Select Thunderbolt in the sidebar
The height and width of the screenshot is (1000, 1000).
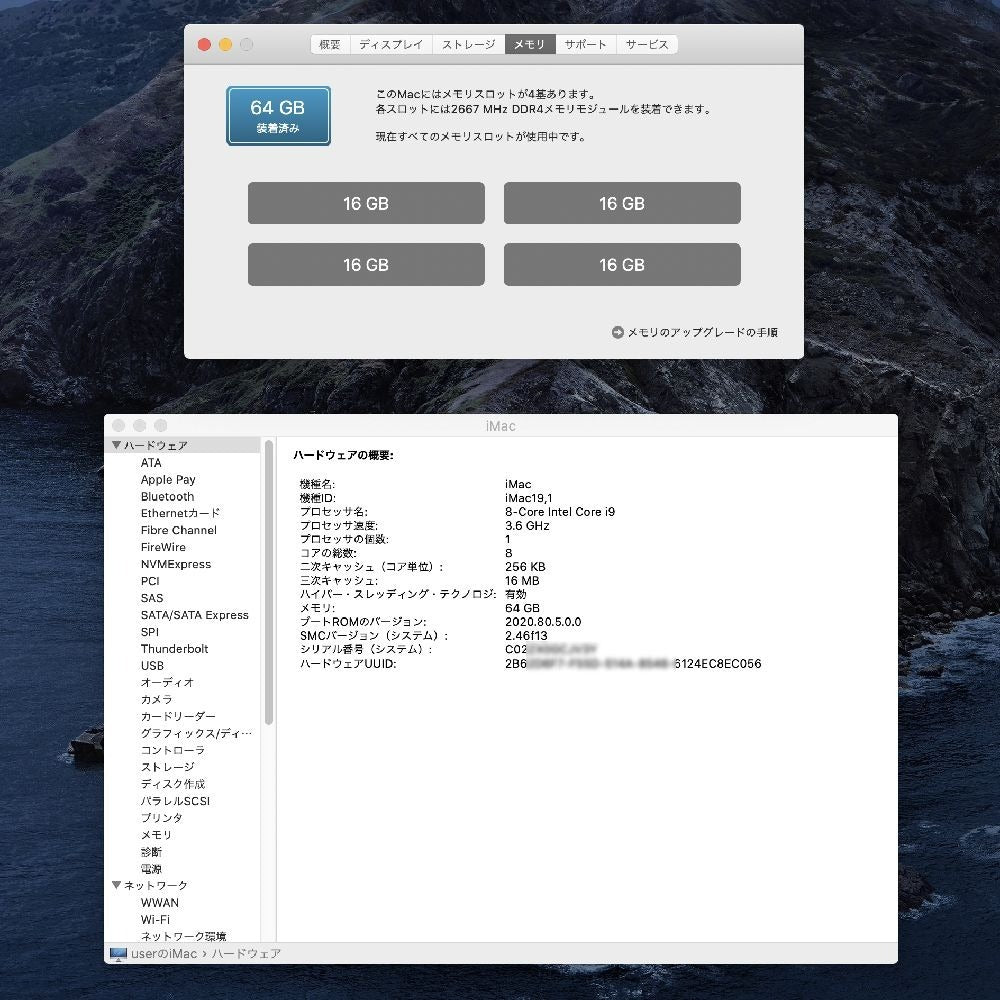coord(176,648)
